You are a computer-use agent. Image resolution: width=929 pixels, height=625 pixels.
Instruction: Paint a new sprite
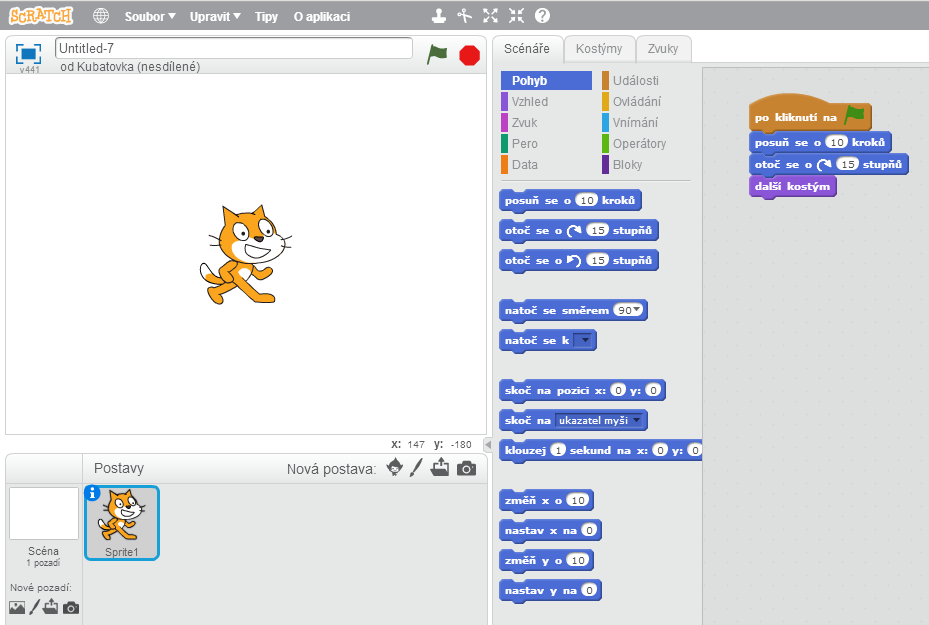pos(416,467)
